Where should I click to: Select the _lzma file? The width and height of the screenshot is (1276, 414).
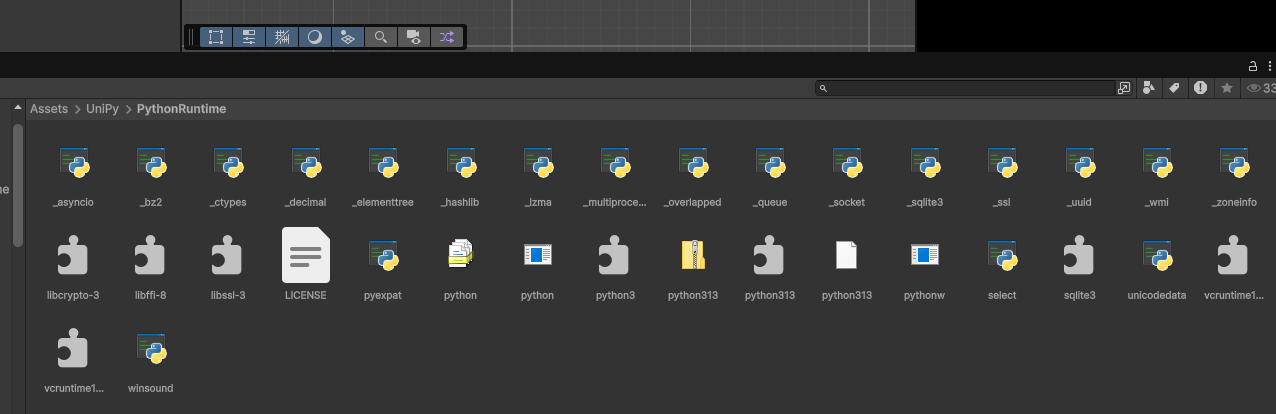tap(537, 178)
